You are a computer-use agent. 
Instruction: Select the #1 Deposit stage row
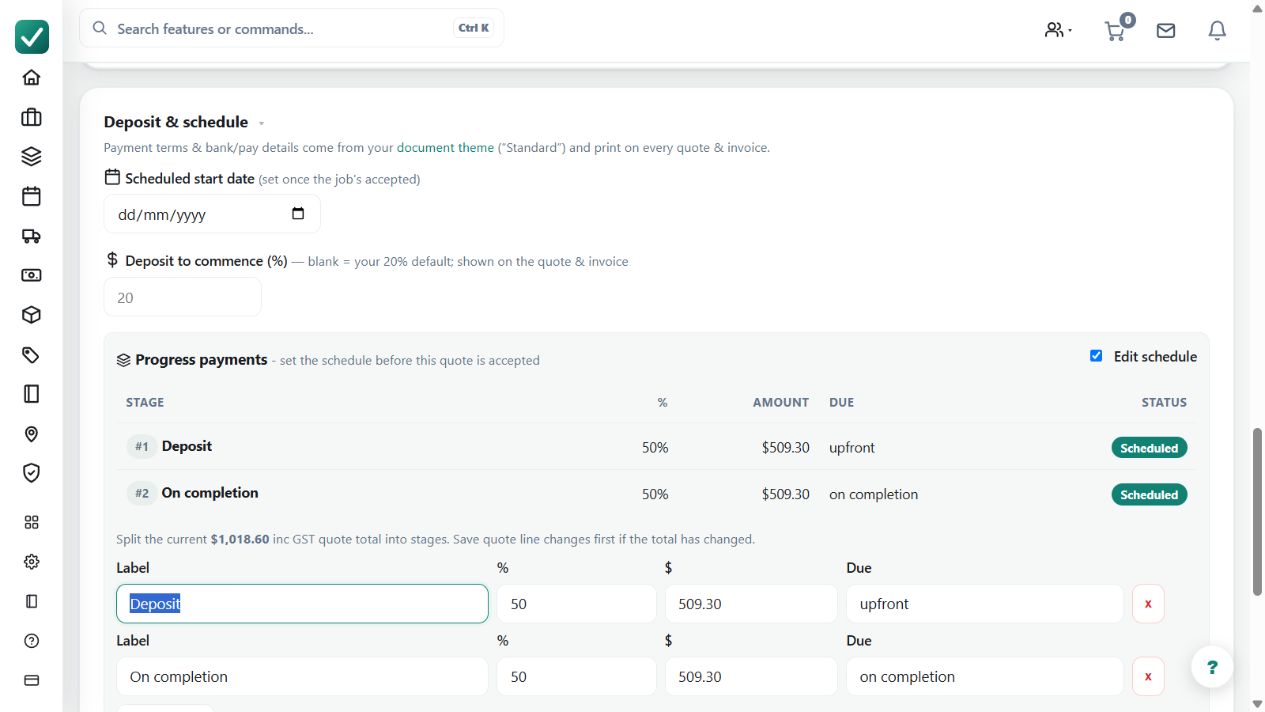(x=656, y=447)
